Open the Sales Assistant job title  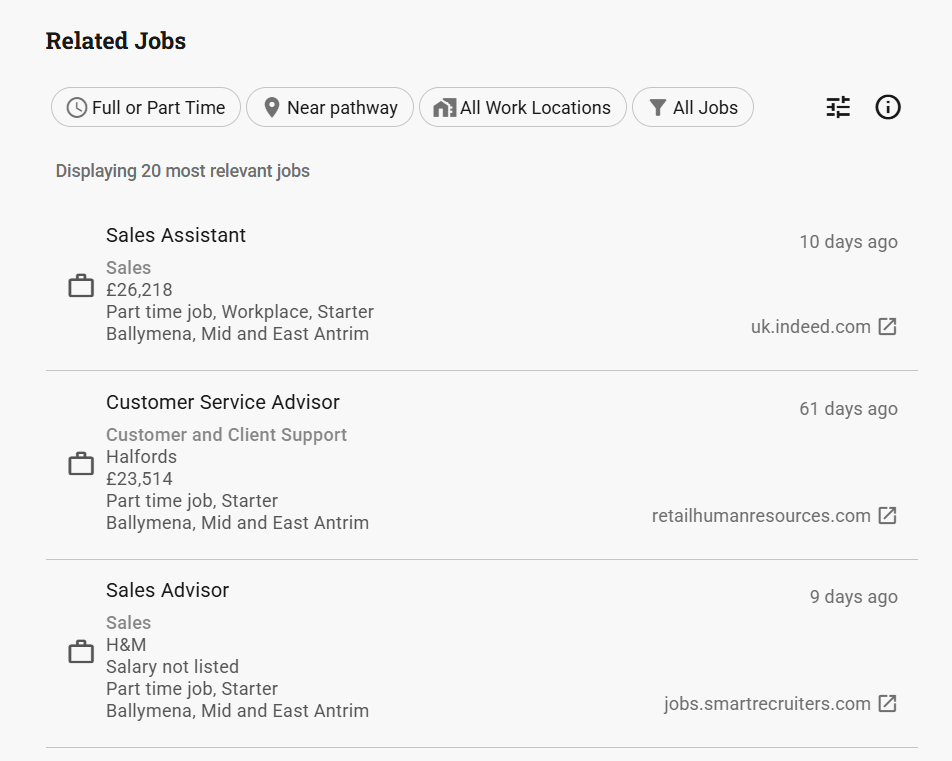tap(176, 235)
